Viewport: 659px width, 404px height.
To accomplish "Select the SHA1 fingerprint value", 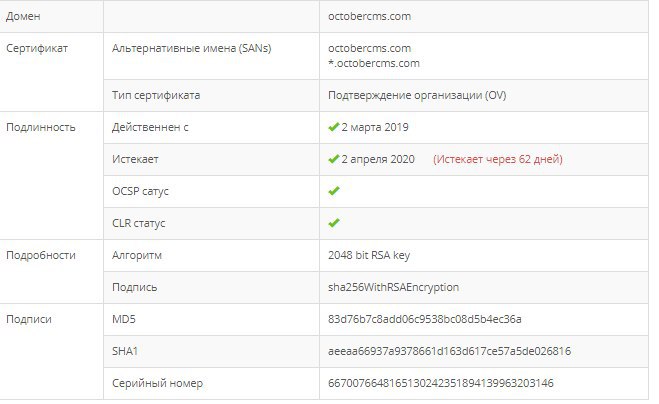I will 449,351.
